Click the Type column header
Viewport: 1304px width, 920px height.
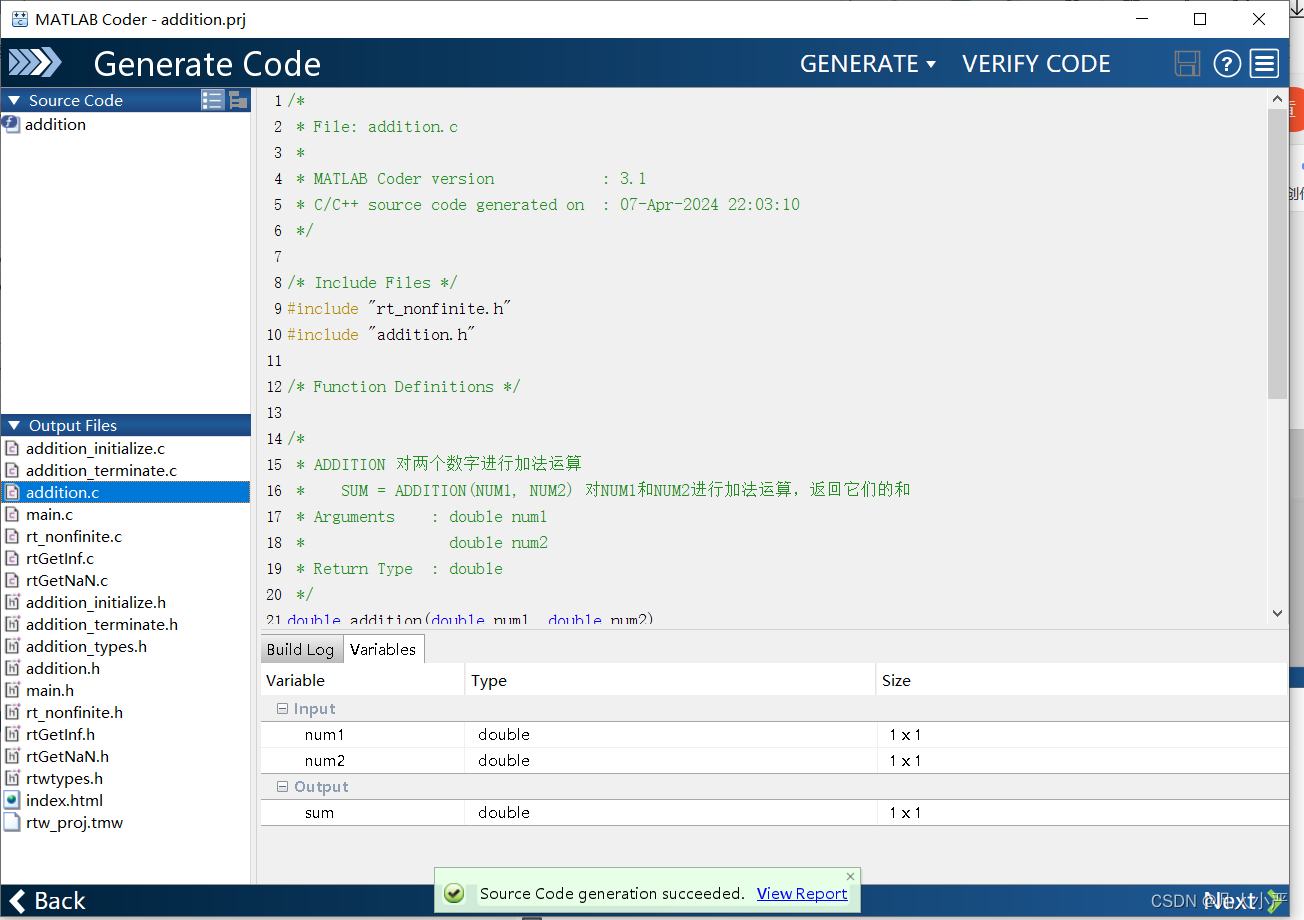click(x=670, y=680)
